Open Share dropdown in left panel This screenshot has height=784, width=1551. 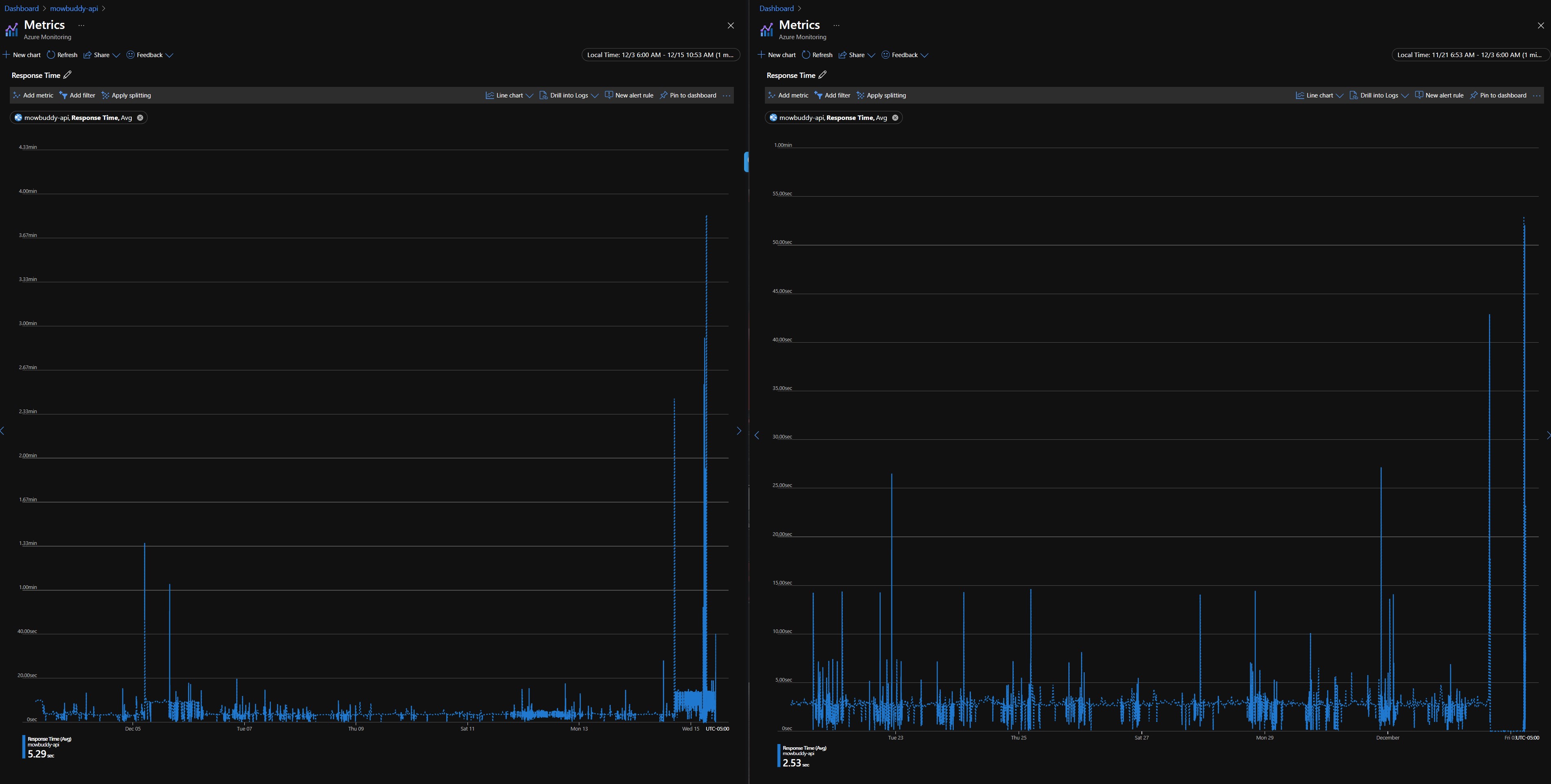coord(102,55)
